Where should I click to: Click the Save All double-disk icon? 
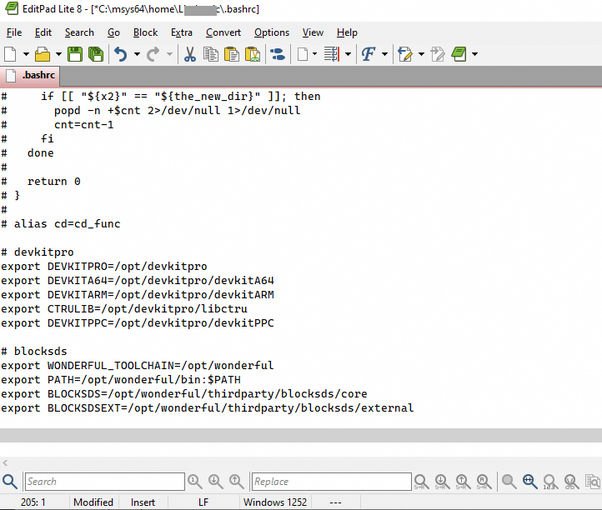96,54
